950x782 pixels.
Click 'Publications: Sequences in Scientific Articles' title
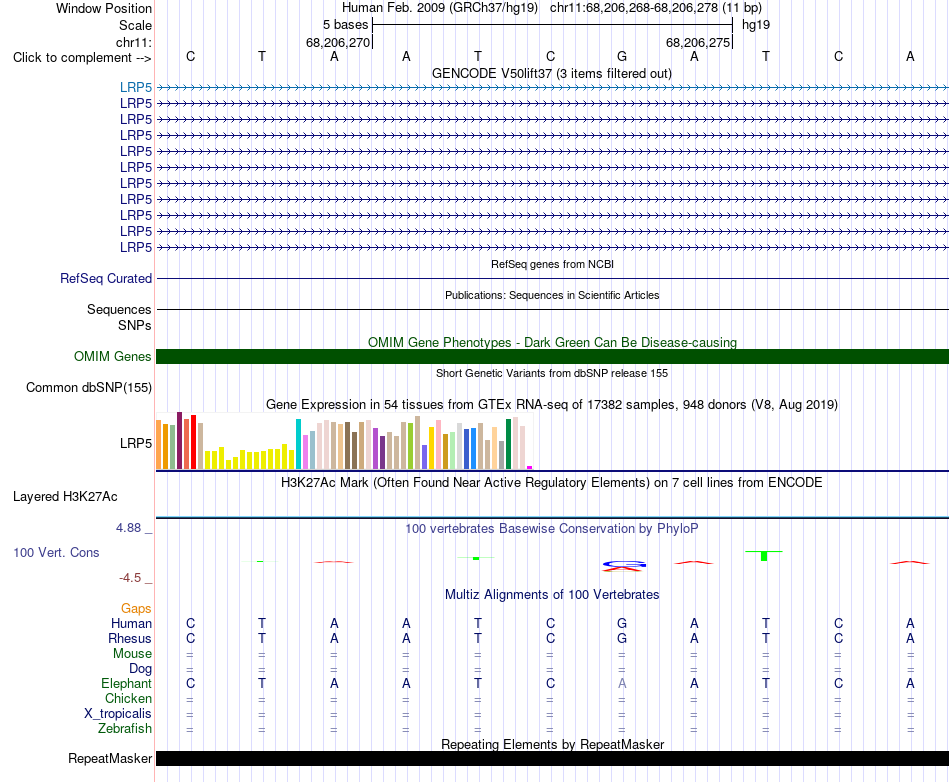point(552,295)
